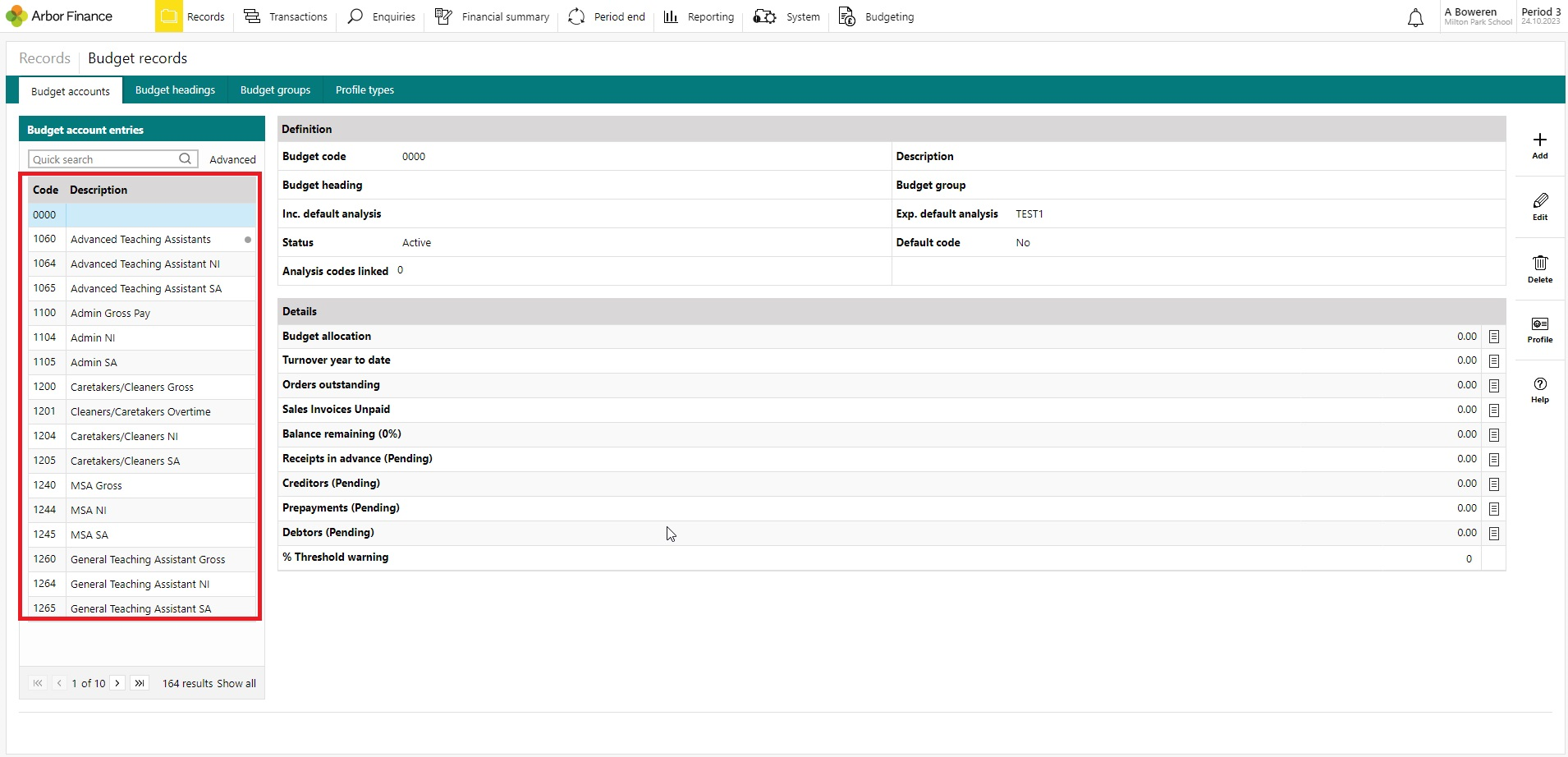The width and height of the screenshot is (1568, 757).
Task: Open Budget allocation details icon
Action: (x=1494, y=337)
